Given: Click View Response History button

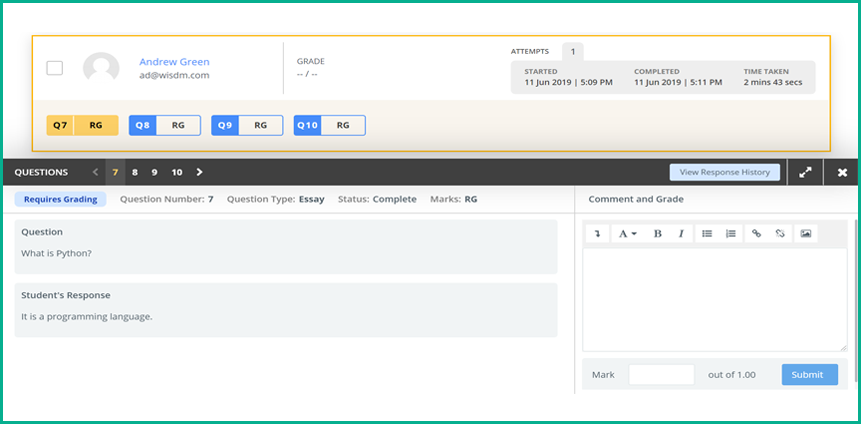Looking at the screenshot, I should (724, 172).
